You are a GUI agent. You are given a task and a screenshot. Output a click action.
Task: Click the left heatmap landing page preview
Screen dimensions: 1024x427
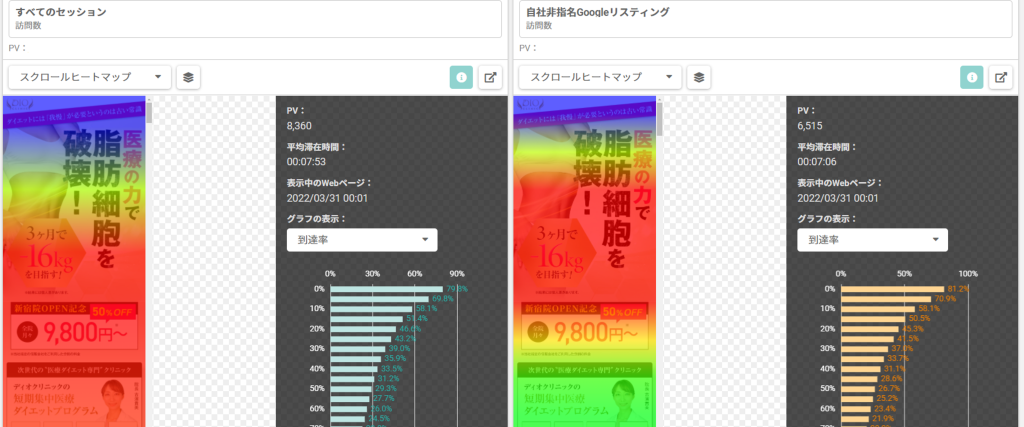click(x=74, y=261)
